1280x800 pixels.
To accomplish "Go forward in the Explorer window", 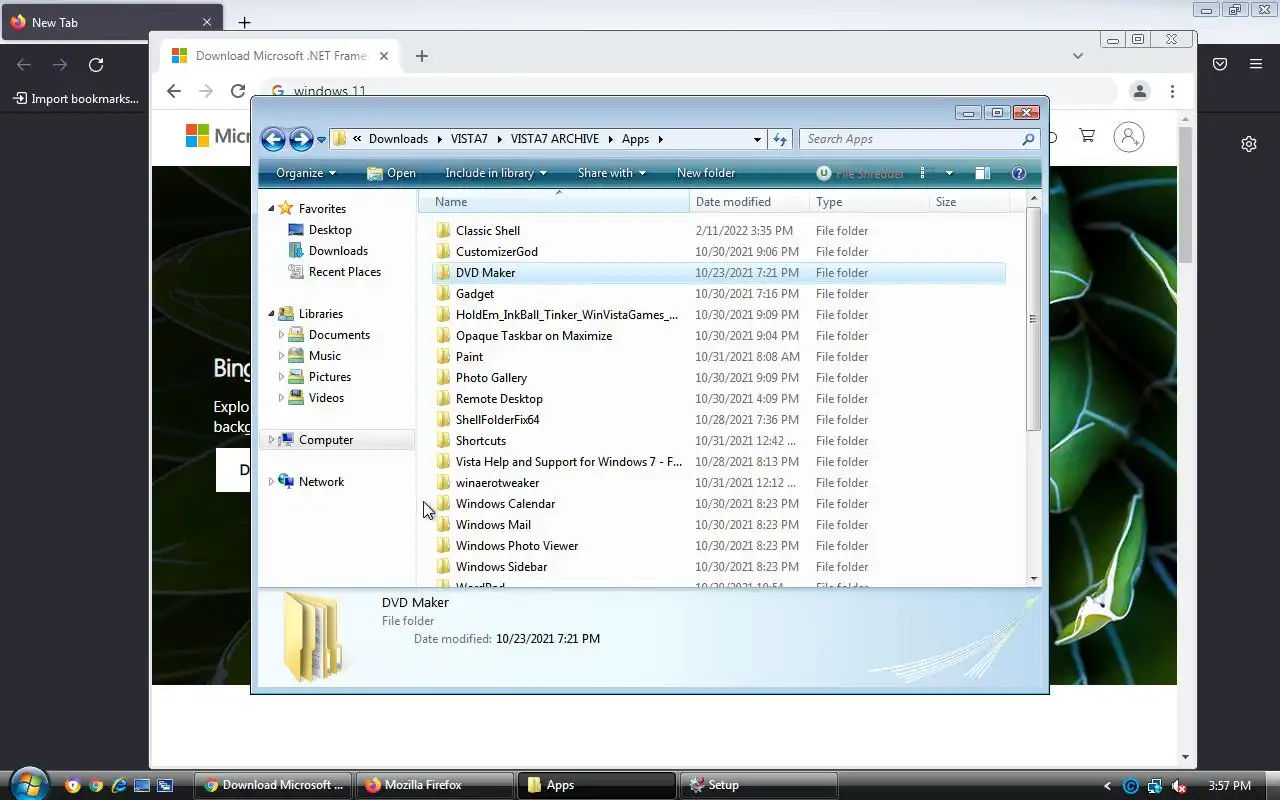I will 301,139.
